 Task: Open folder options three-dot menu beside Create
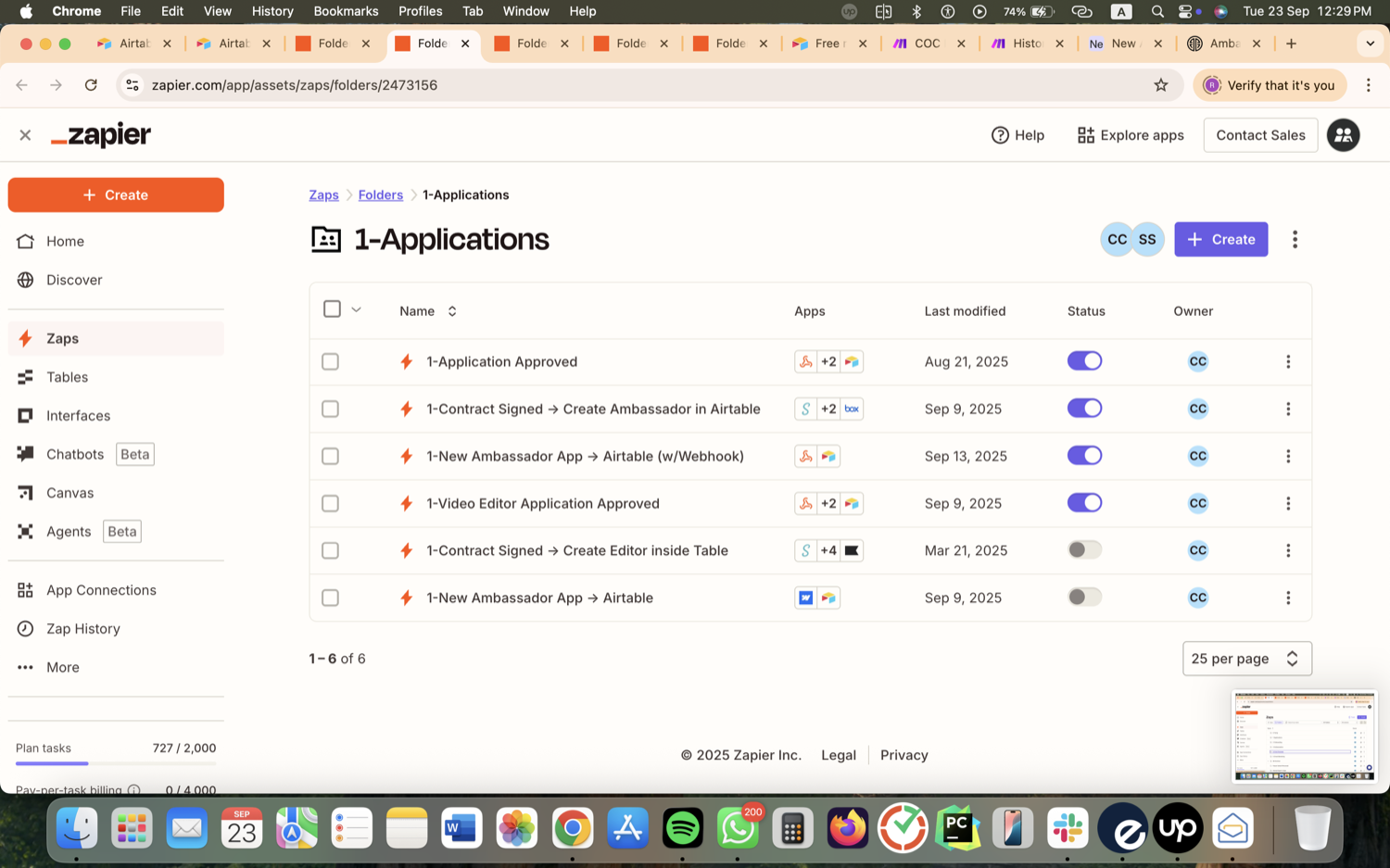click(x=1295, y=239)
